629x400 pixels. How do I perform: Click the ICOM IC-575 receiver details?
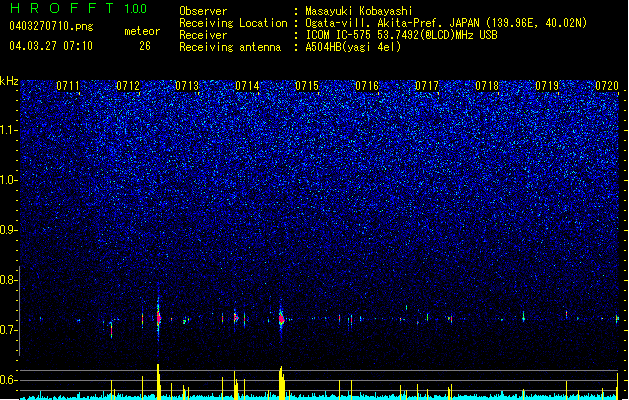coord(401,35)
